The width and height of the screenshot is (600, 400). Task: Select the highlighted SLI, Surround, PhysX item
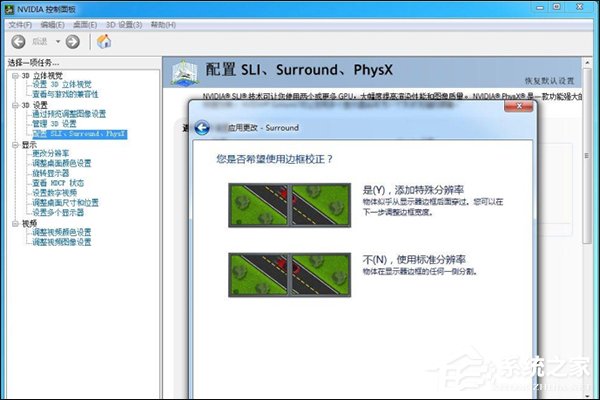pos(80,134)
